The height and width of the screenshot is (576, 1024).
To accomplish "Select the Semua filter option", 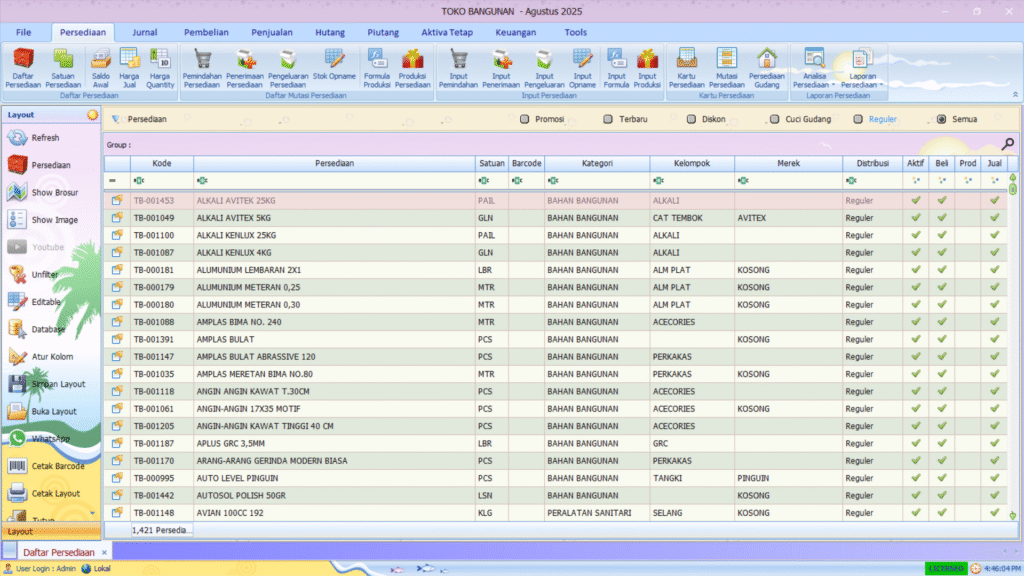I will tap(941, 119).
